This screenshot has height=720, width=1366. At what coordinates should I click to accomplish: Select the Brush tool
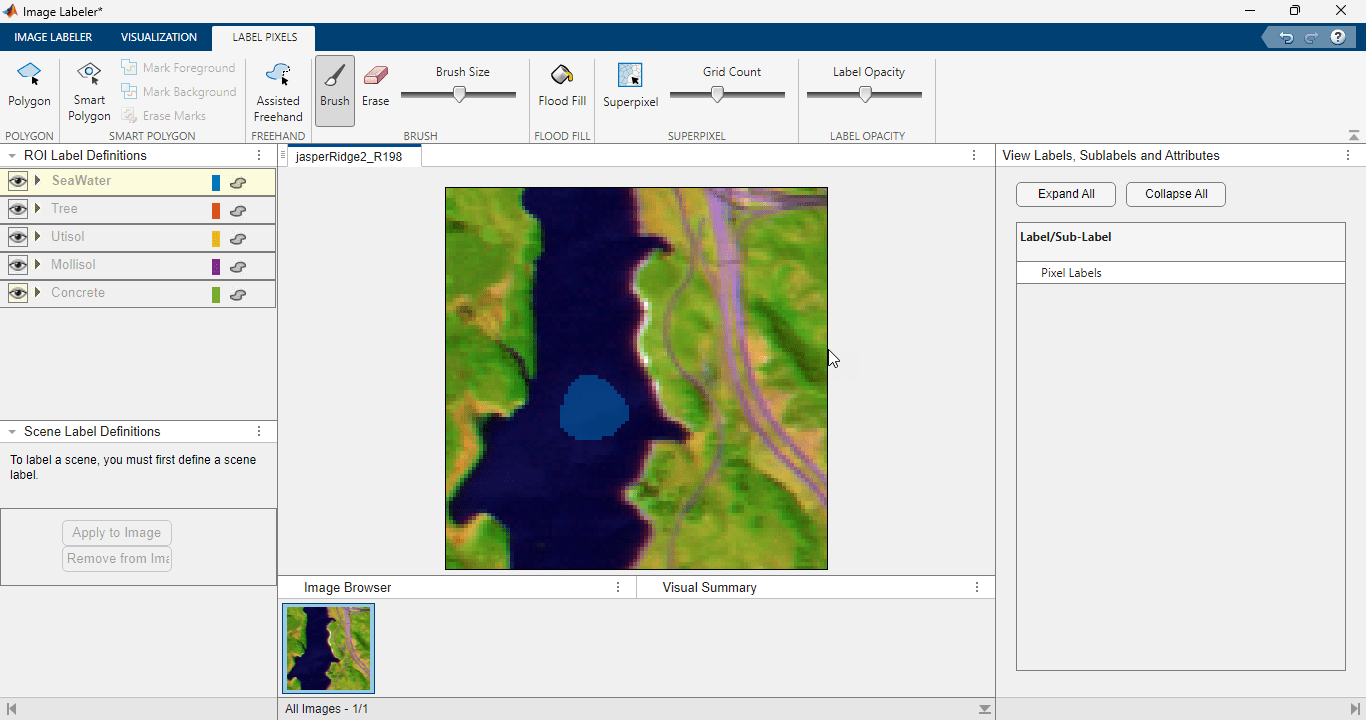pyautogui.click(x=334, y=85)
